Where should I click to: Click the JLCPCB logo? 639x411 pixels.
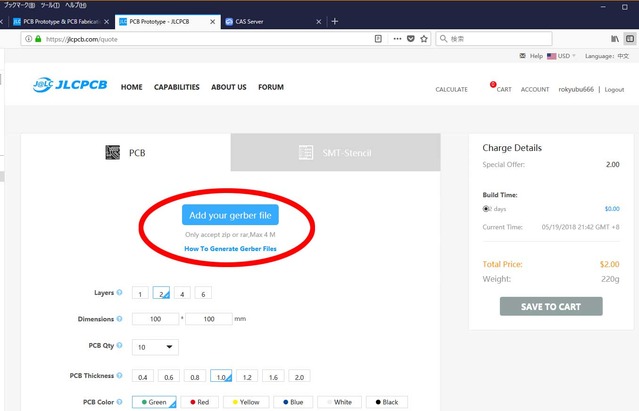70,85
